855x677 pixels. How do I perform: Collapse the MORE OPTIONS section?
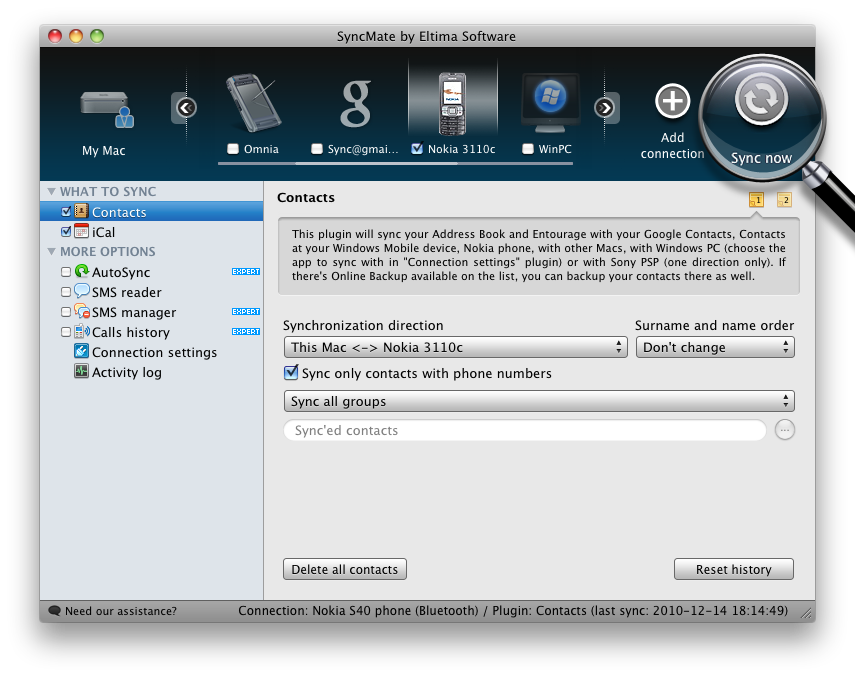pyautogui.click(x=51, y=251)
